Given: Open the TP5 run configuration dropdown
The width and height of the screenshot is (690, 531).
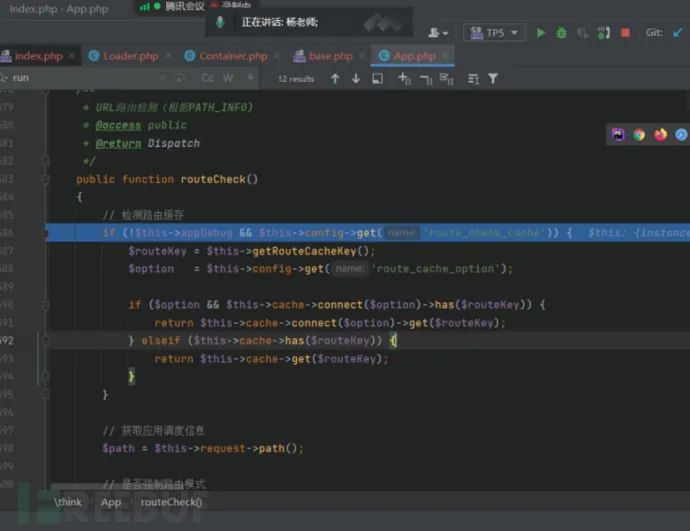Looking at the screenshot, I should coord(494,33).
